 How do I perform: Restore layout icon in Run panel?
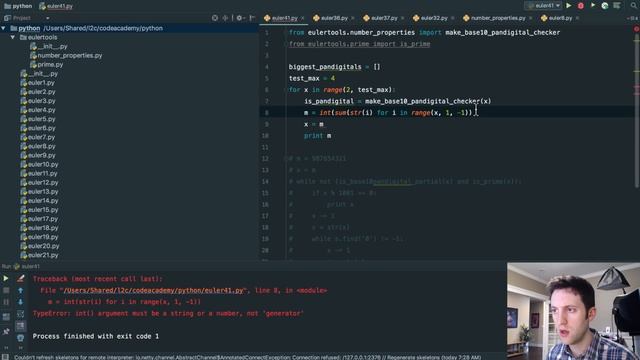(x=6, y=317)
